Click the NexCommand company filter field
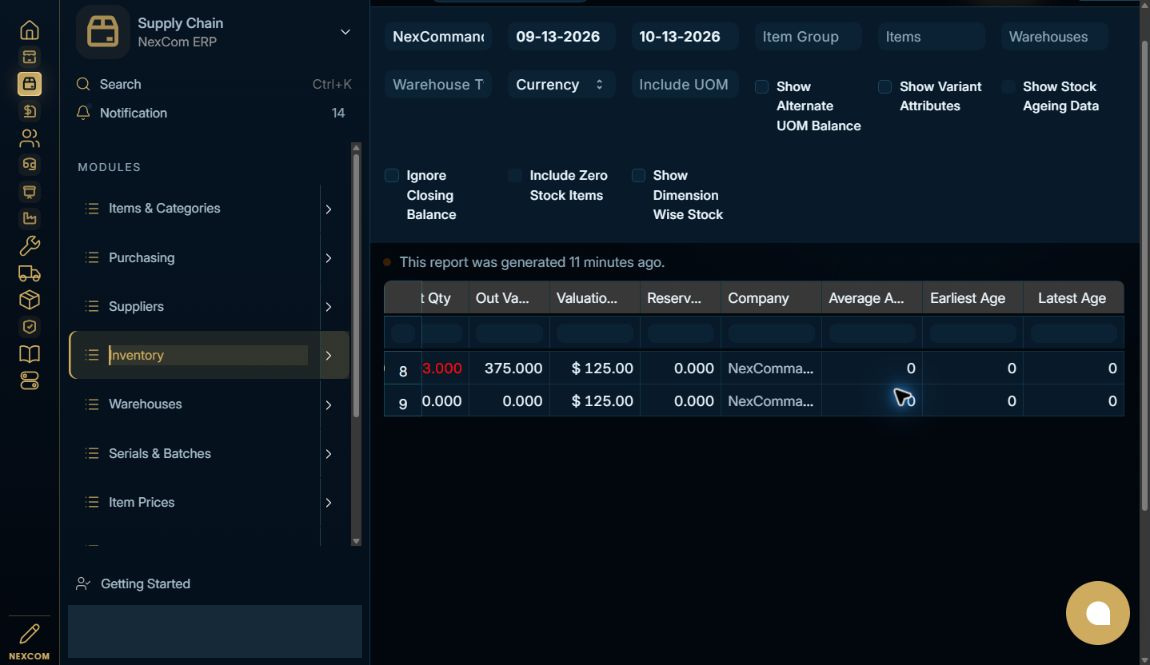 [438, 37]
